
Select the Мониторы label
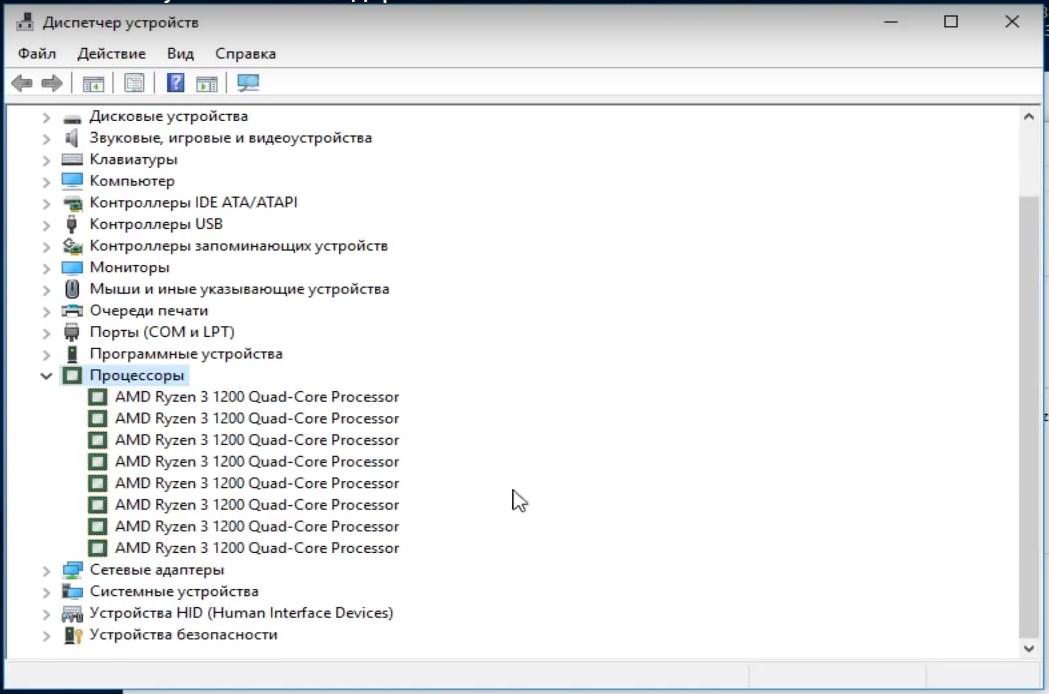pos(129,268)
